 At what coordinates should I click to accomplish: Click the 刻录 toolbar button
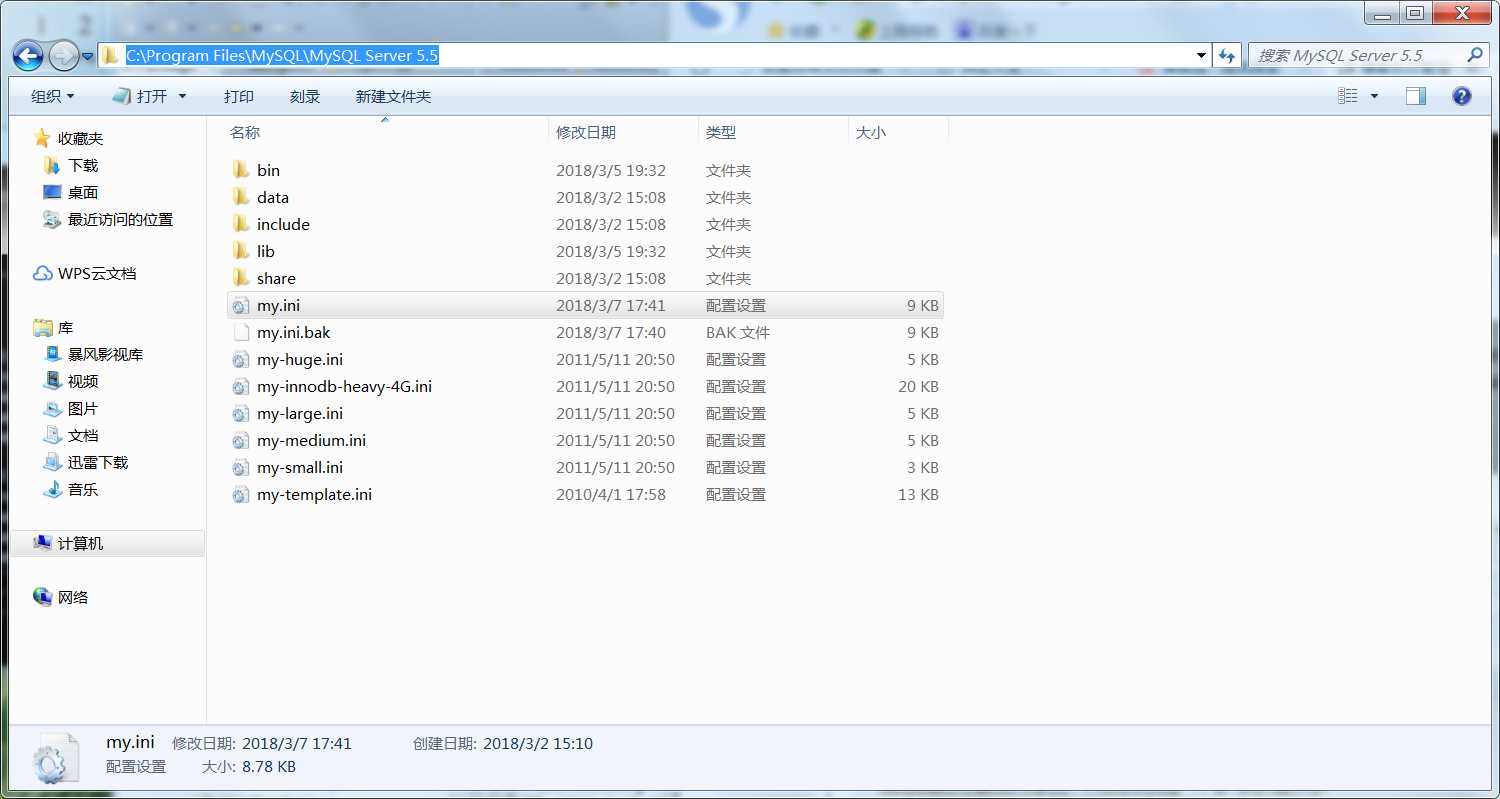tap(305, 97)
